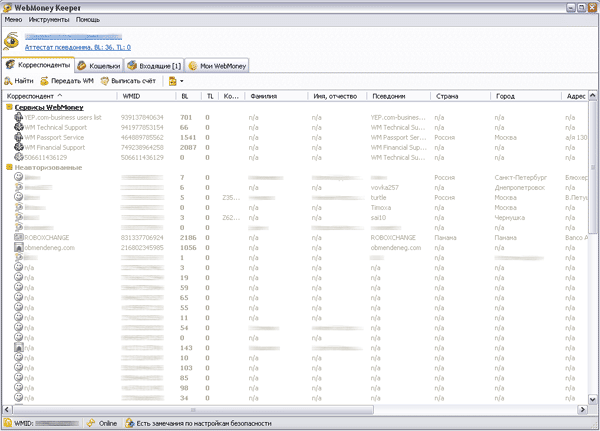Switch to the Корреспонденты tab

(38, 65)
